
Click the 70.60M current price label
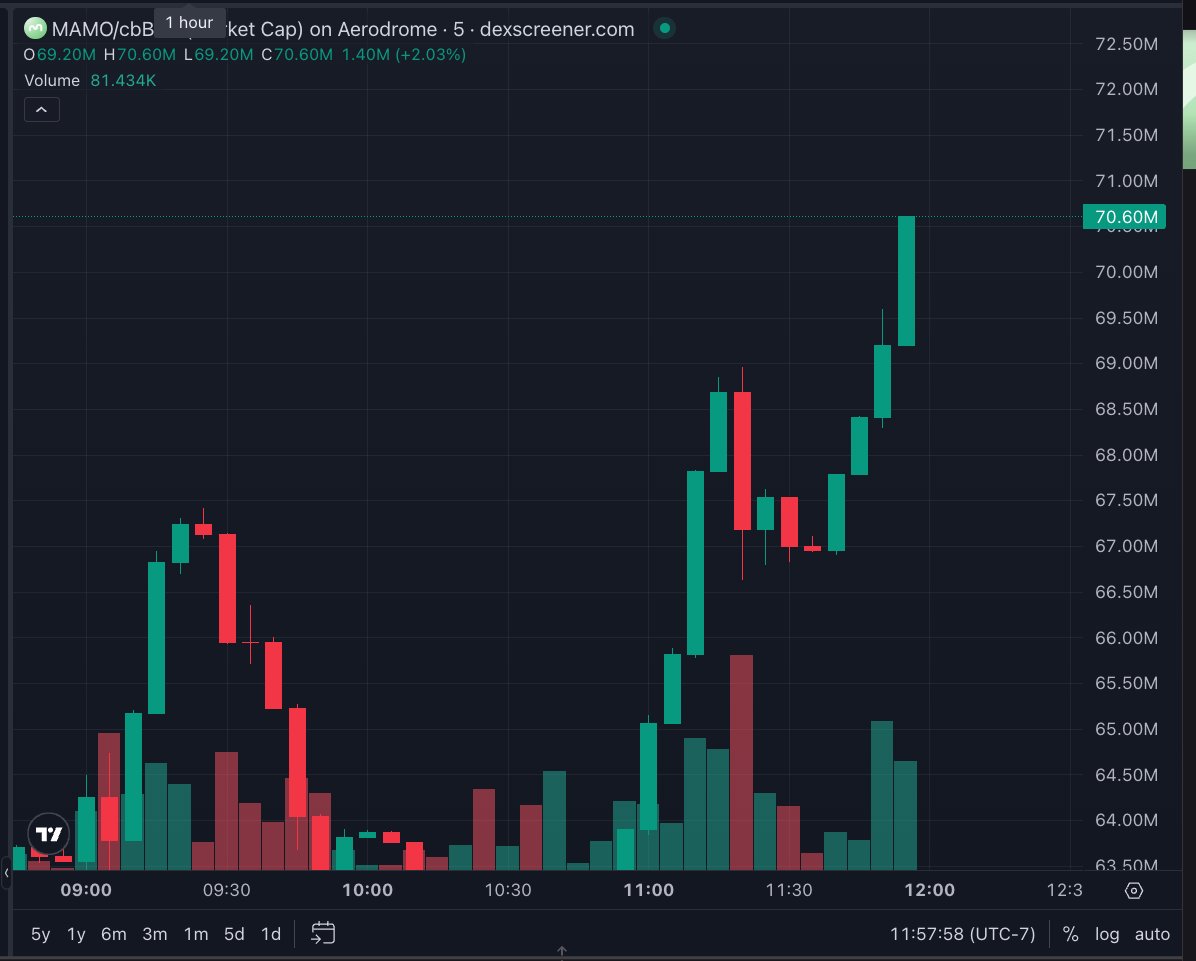pyautogui.click(x=1125, y=217)
